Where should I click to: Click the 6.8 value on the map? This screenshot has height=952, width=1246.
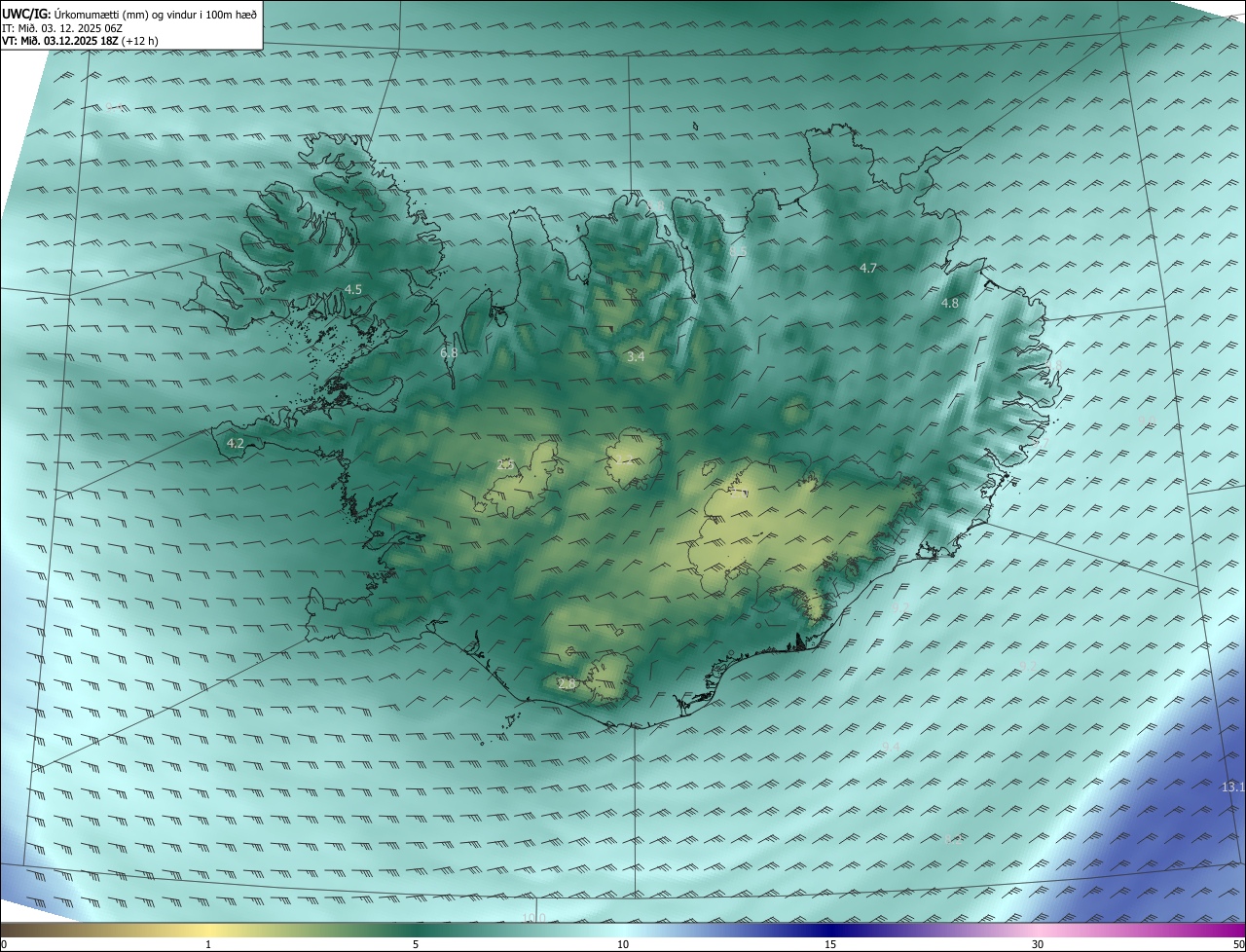tap(449, 352)
